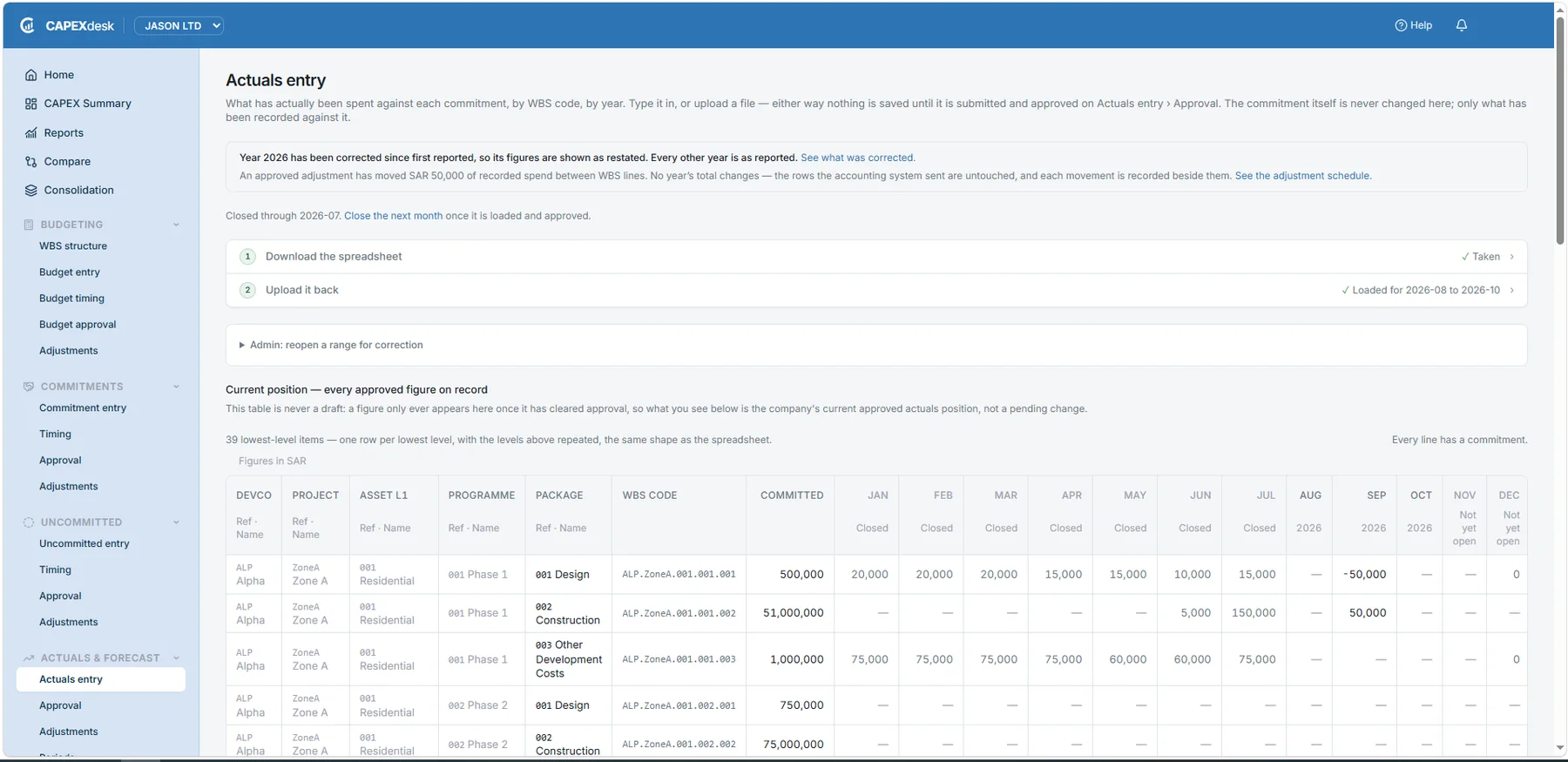1568x762 pixels.
Task: Open the See the adjustment schedule link
Action: click(x=1303, y=176)
